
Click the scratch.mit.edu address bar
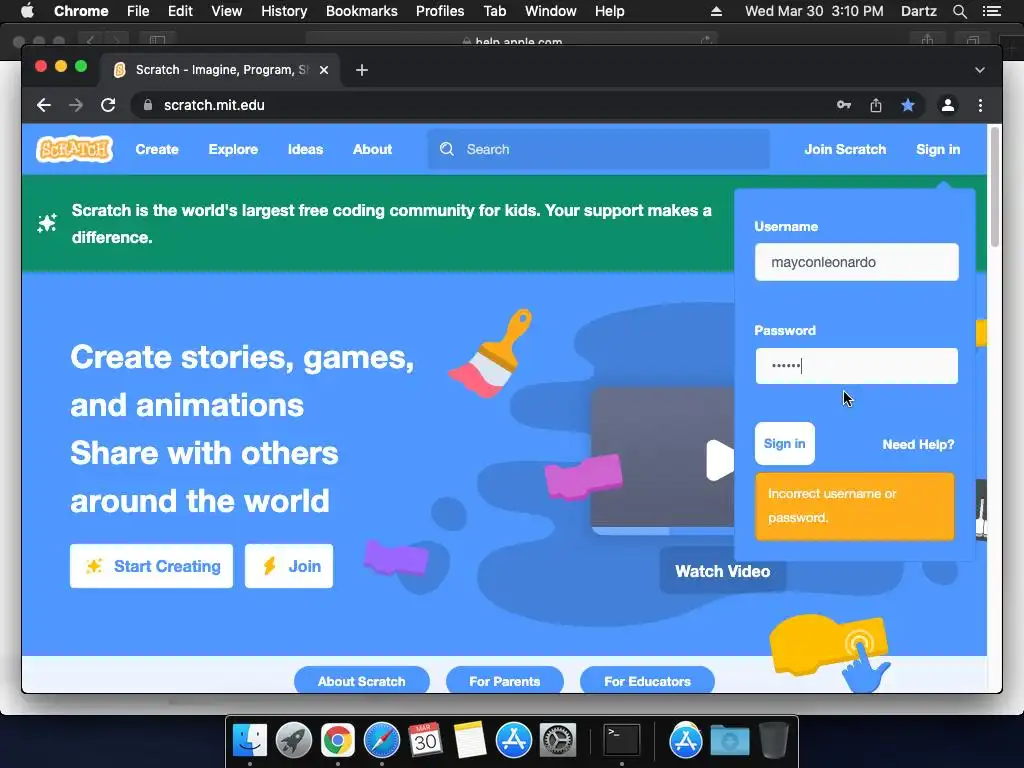[x=214, y=105]
